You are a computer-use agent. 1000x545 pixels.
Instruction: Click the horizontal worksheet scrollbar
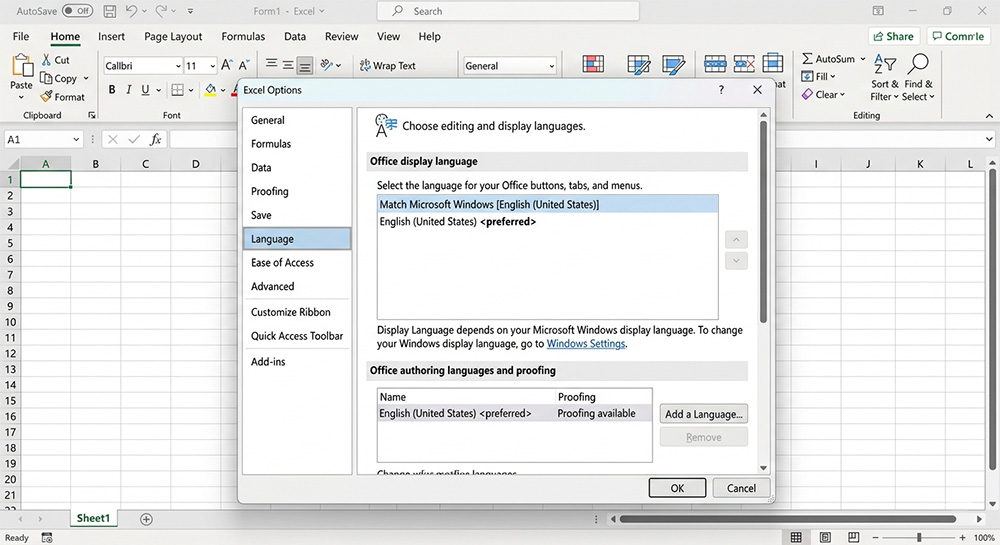coord(788,519)
